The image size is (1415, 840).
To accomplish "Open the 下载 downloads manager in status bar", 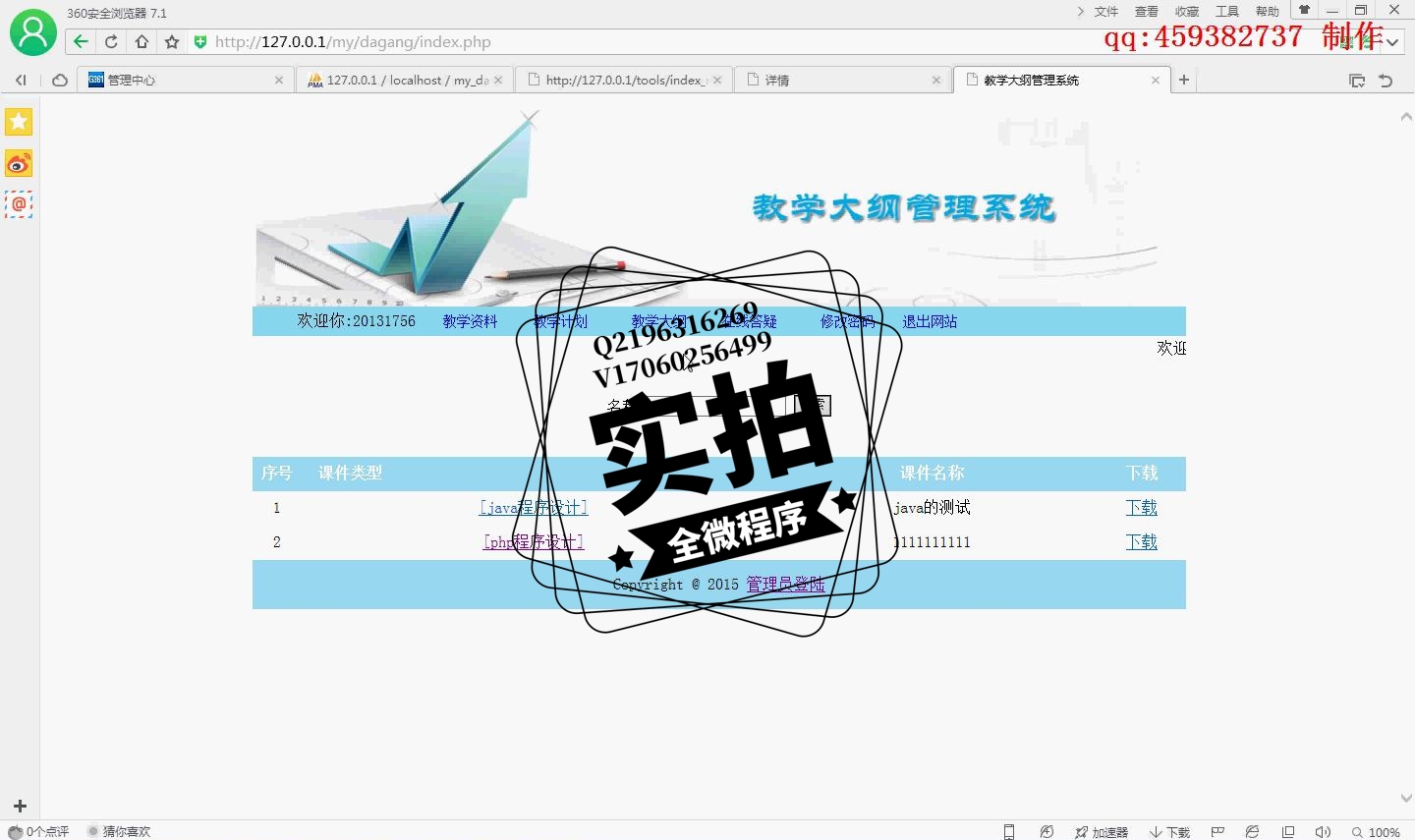I will click(x=1169, y=832).
